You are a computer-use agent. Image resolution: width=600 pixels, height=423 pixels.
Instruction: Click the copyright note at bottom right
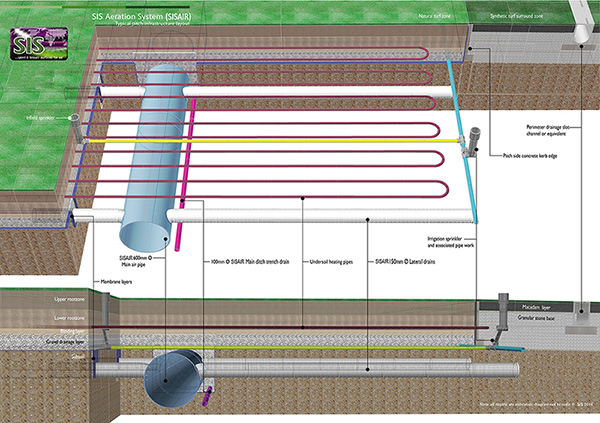click(534, 404)
